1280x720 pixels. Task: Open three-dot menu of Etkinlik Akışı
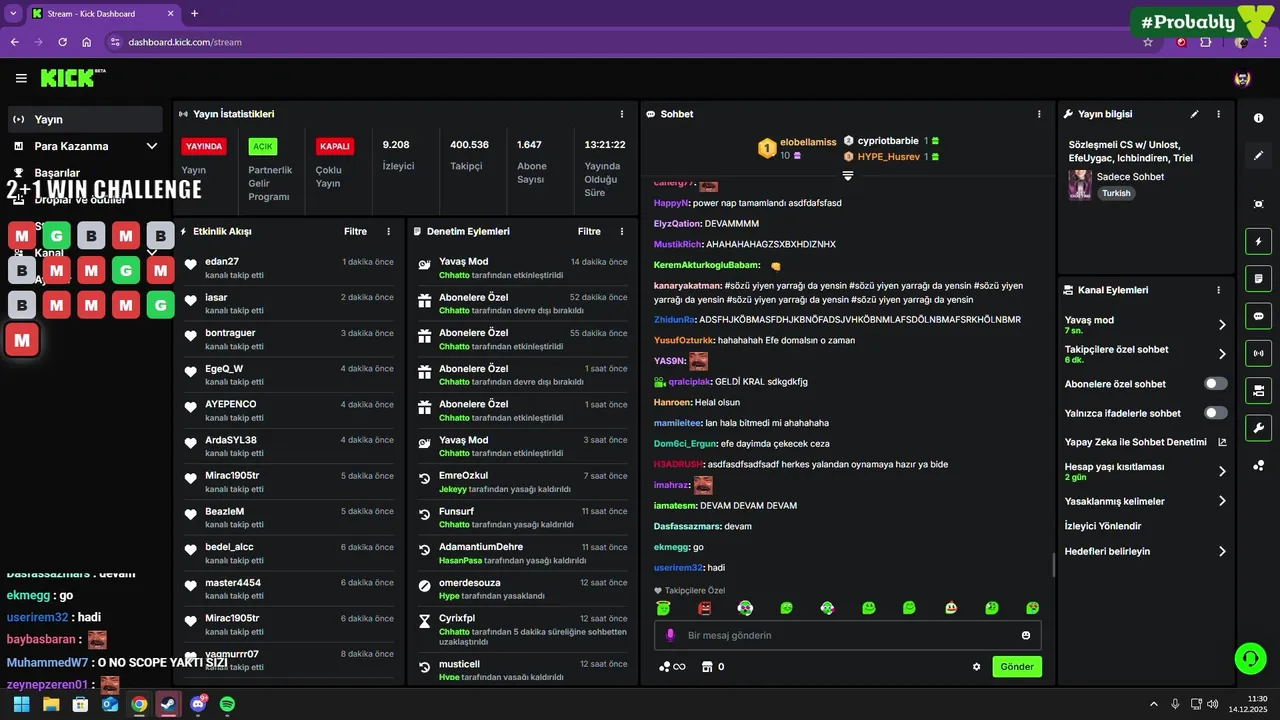(x=389, y=231)
